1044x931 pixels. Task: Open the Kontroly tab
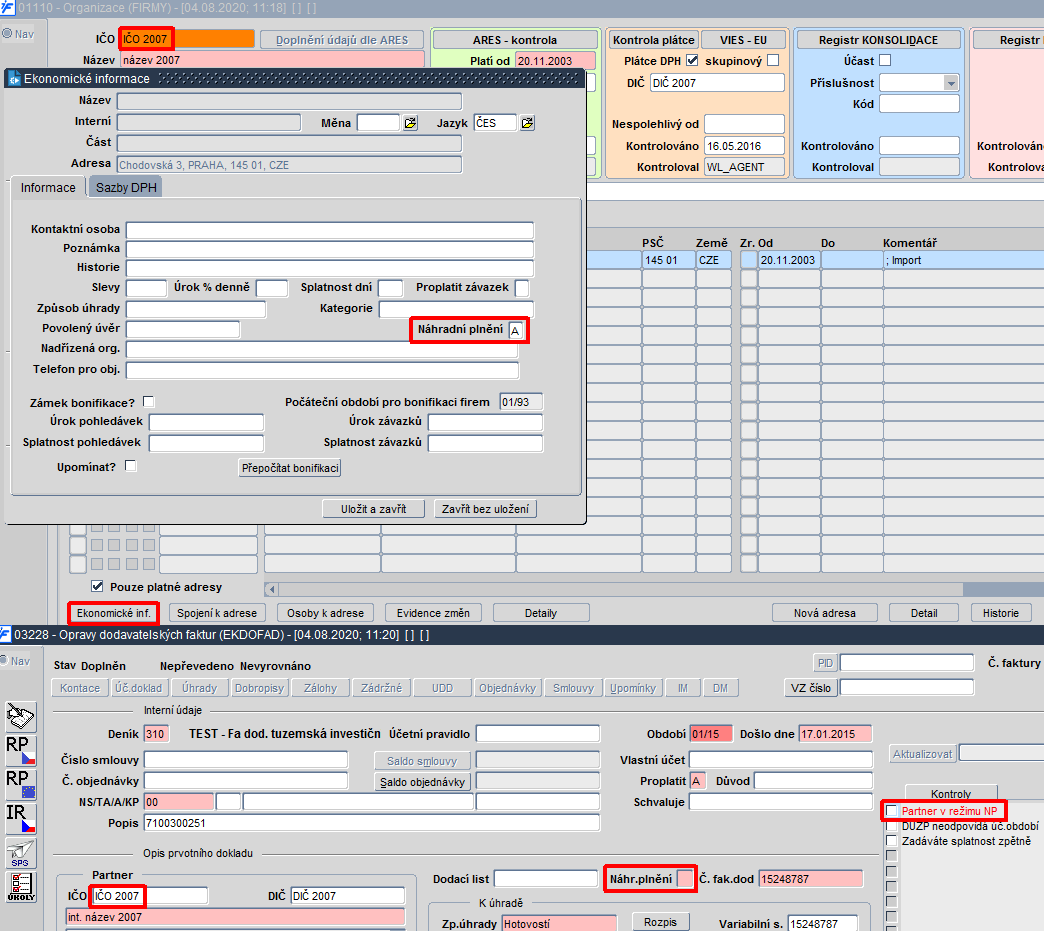pyautogui.click(x=951, y=793)
